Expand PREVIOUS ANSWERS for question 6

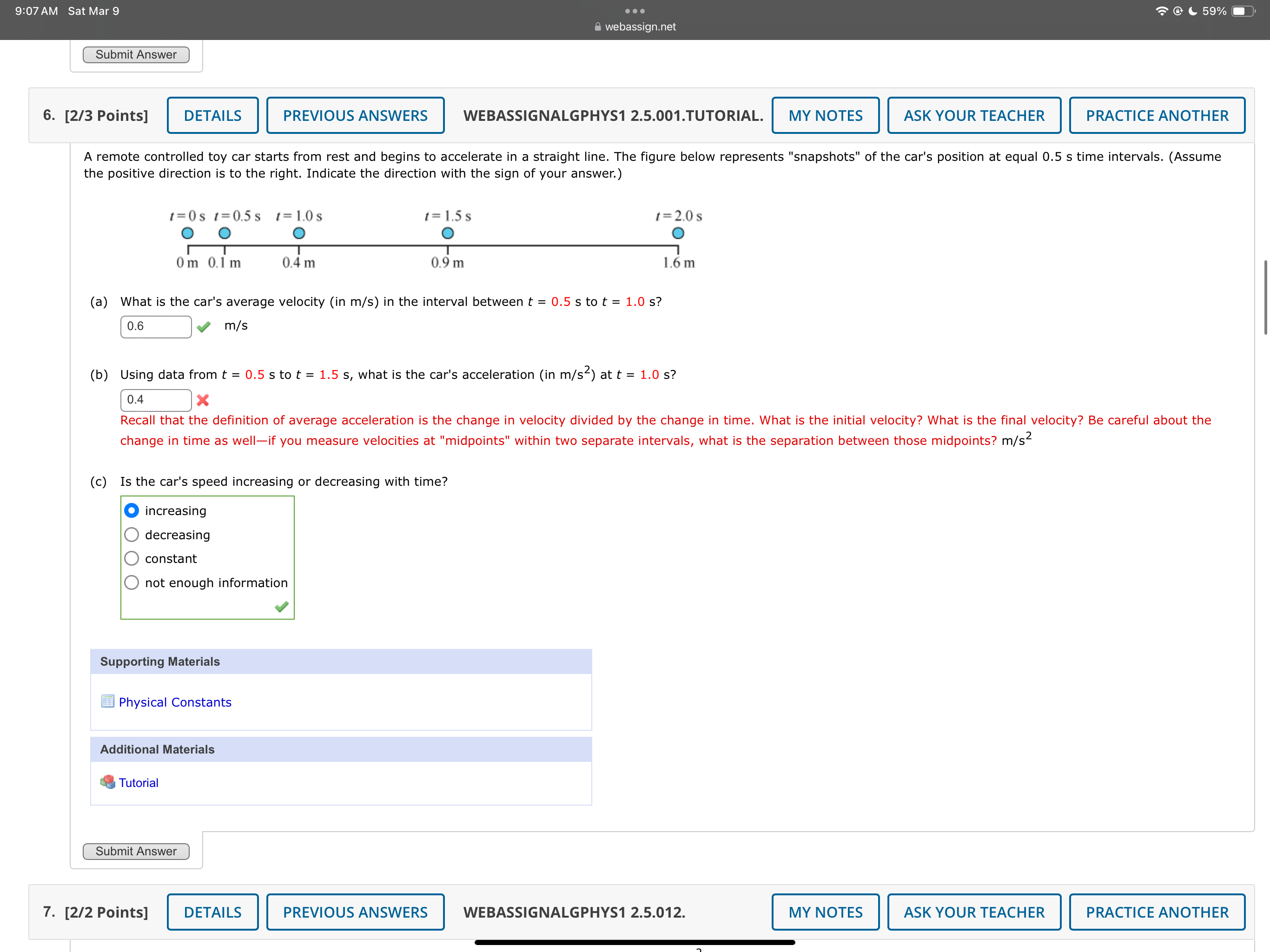(x=355, y=115)
